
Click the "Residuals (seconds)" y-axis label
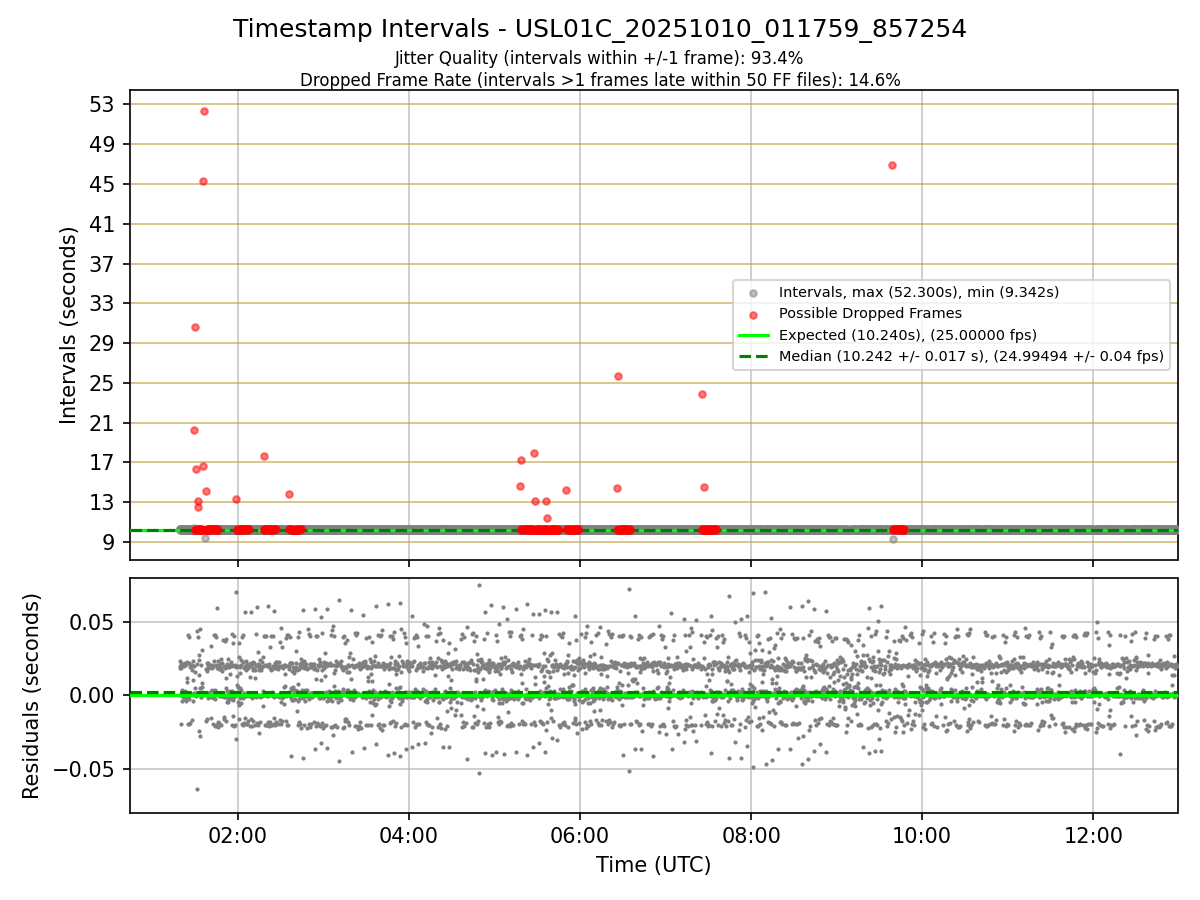coord(32,696)
